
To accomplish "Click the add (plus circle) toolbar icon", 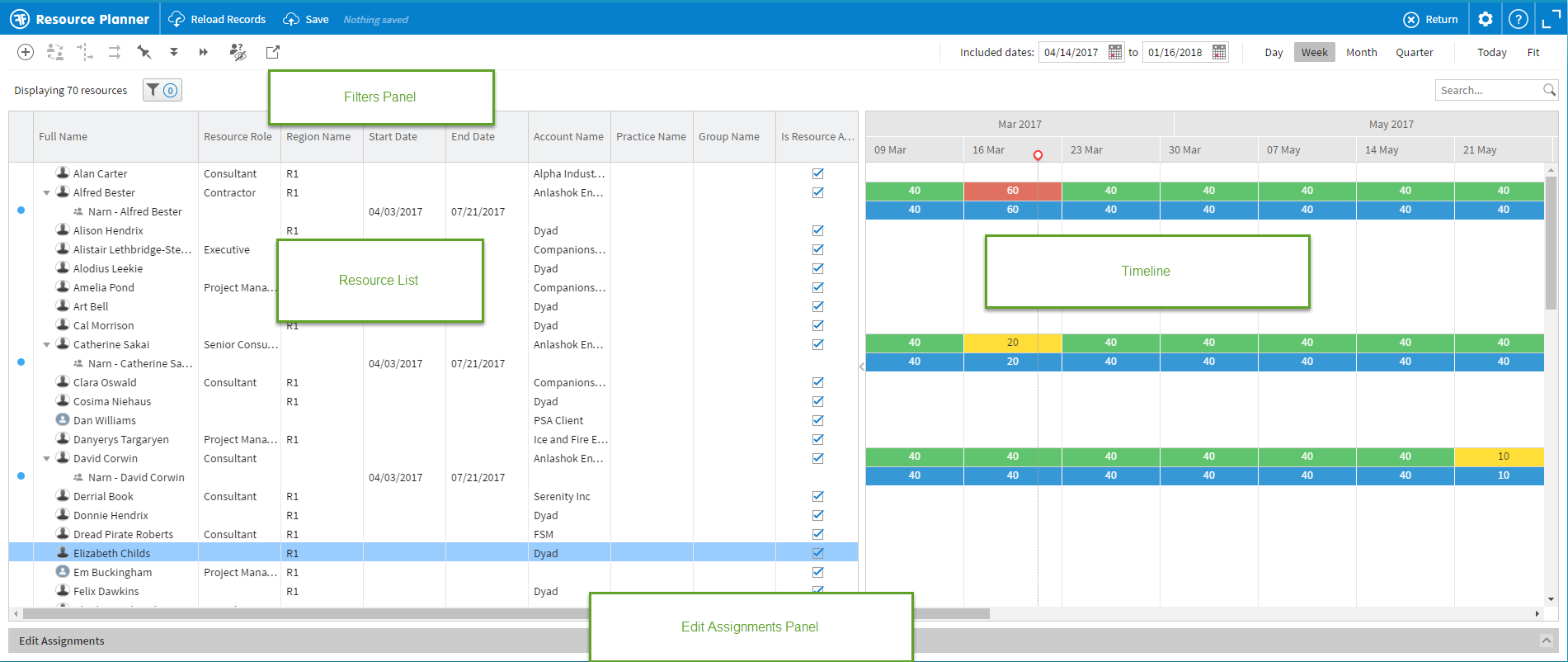I will tap(26, 52).
